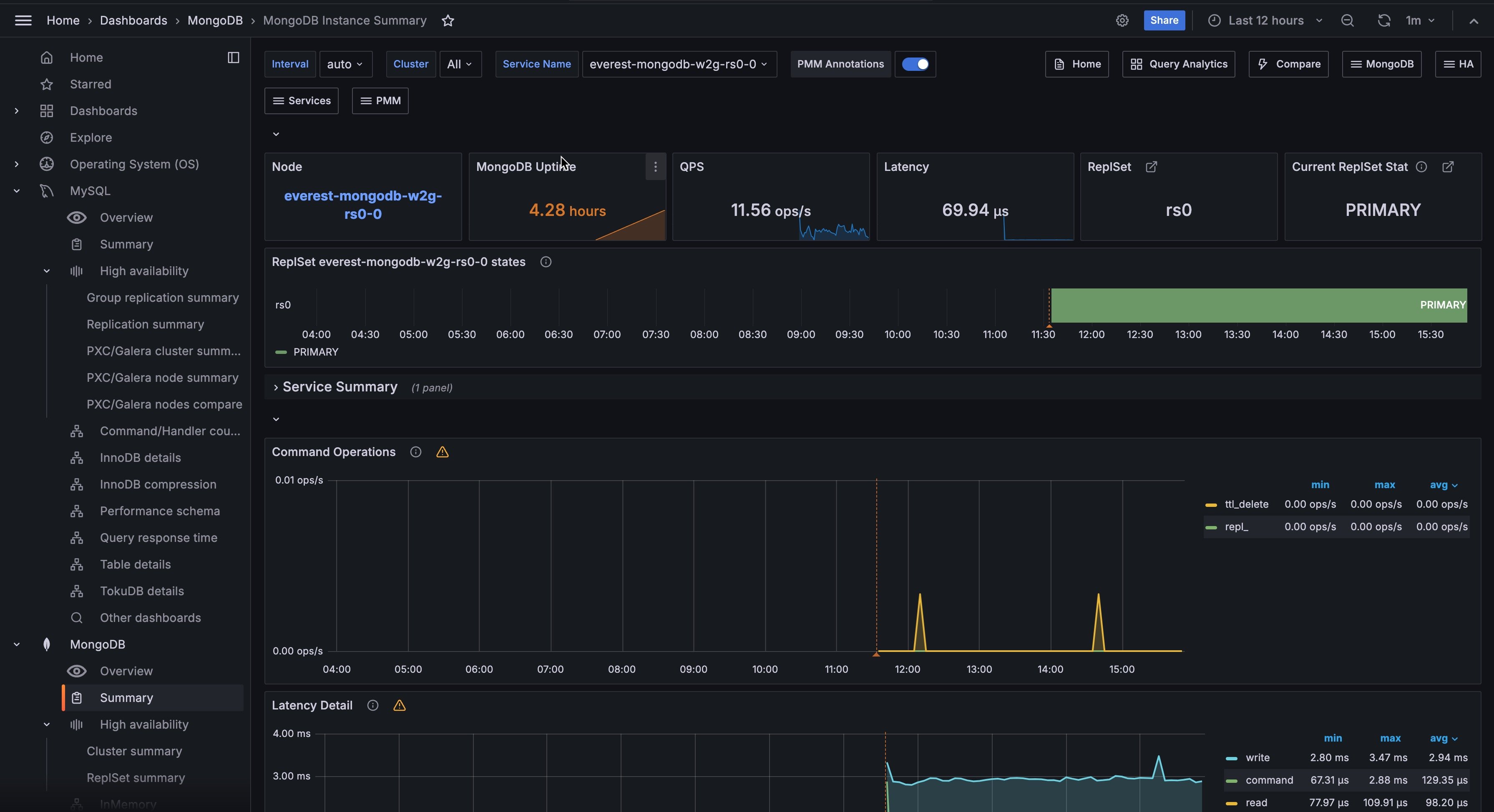Click the Command Operations warning triangle icon
1494x812 pixels.
pos(442,452)
